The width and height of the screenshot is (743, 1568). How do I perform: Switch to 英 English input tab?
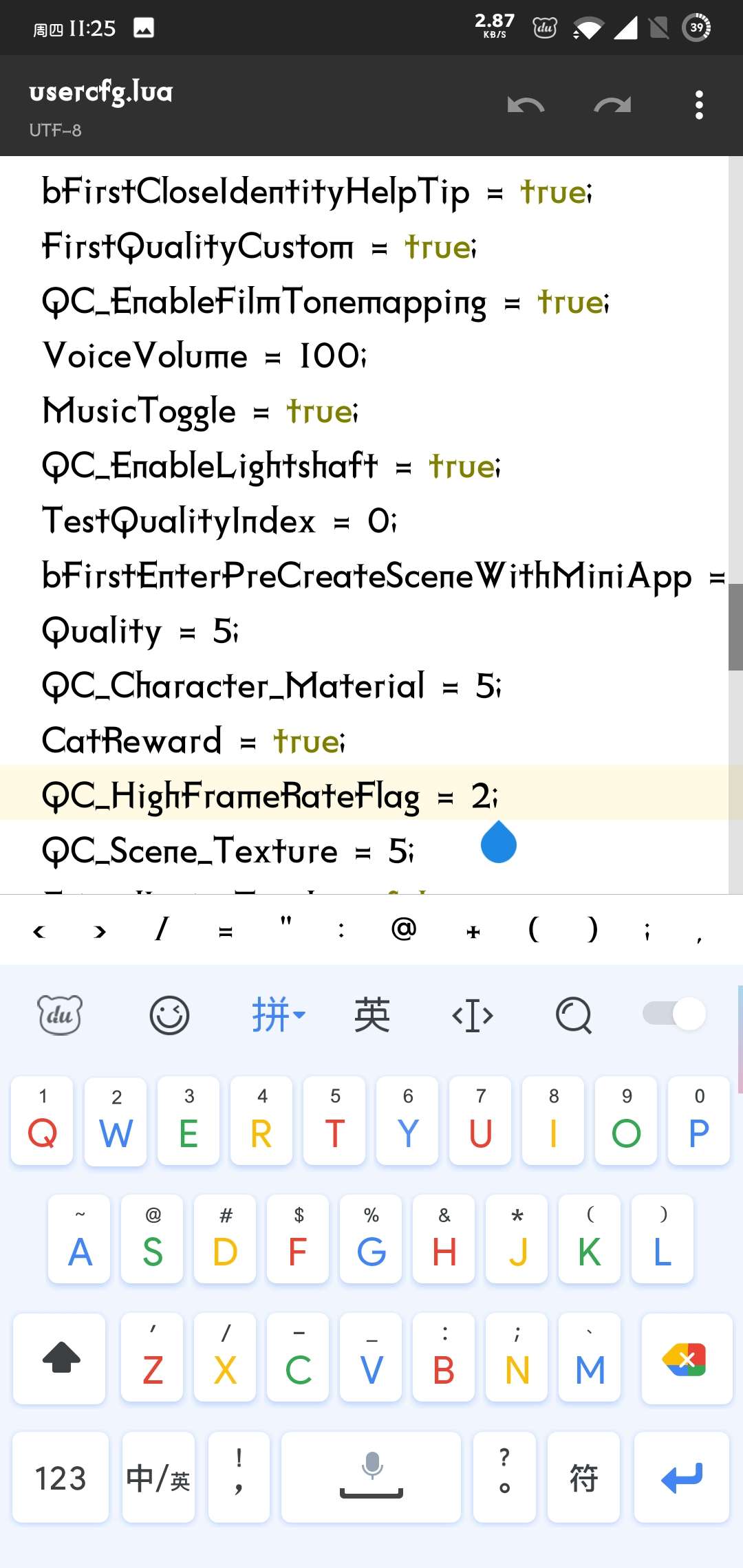click(x=372, y=1014)
